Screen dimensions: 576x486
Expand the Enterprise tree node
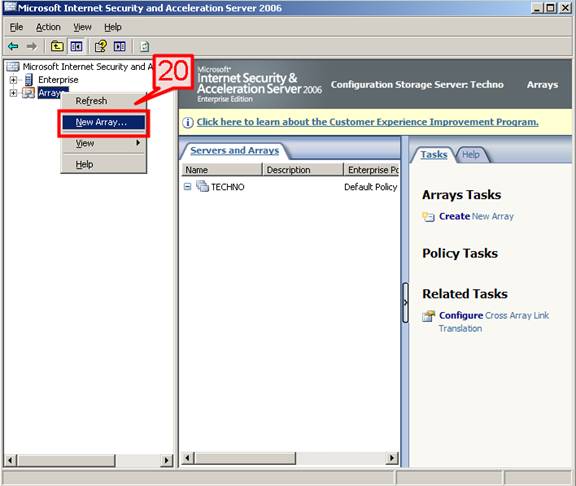click(13, 80)
